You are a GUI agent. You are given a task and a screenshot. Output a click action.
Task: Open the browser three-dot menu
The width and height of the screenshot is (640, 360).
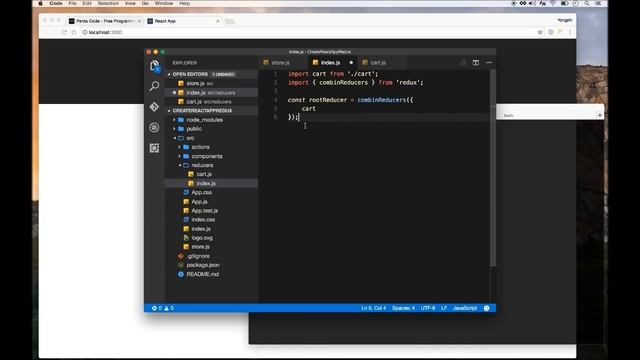click(570, 32)
